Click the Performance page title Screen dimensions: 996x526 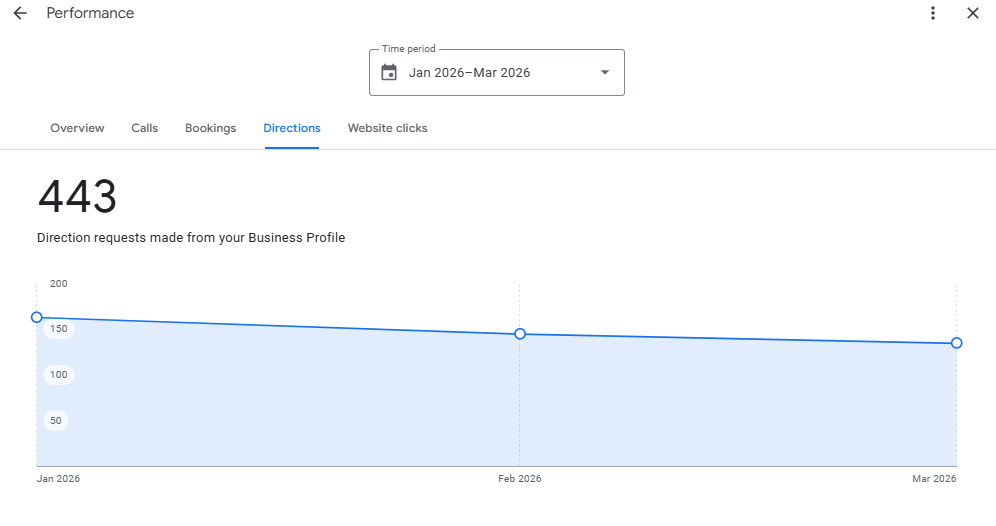tap(90, 13)
